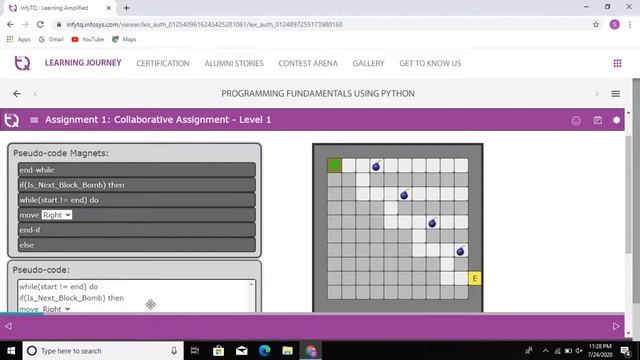Open the Maps bookmark

pos(124,39)
